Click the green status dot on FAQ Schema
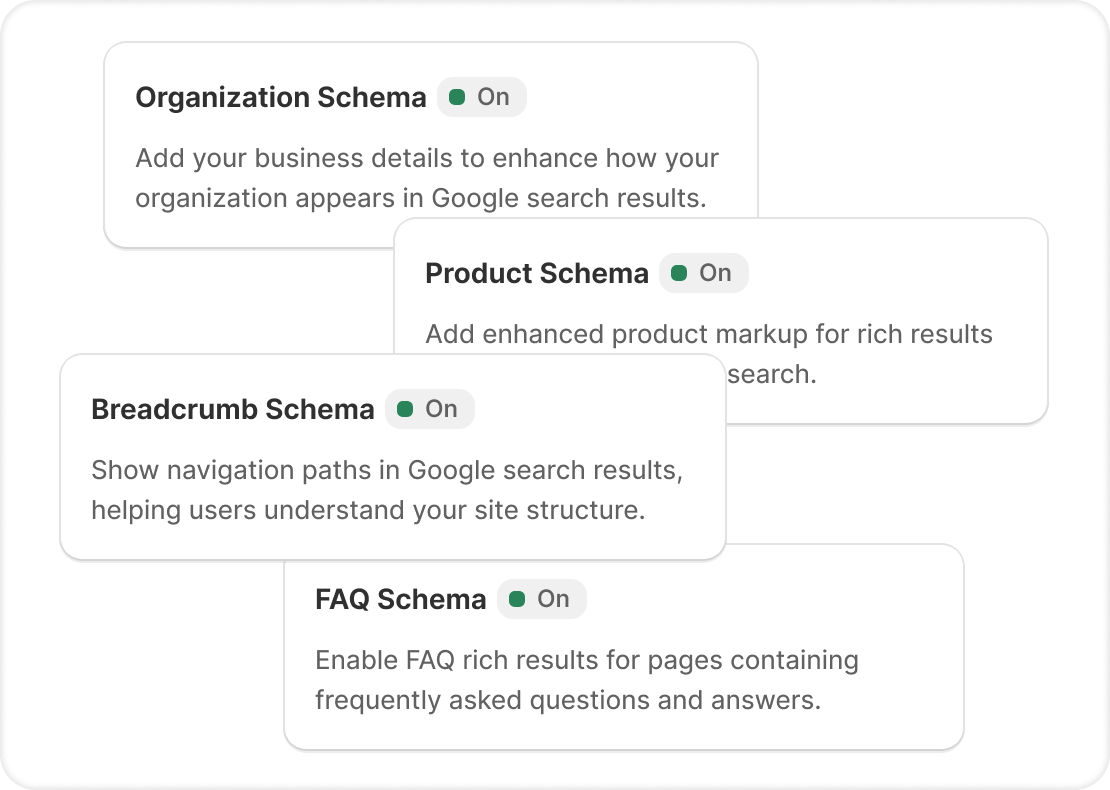 [517, 599]
